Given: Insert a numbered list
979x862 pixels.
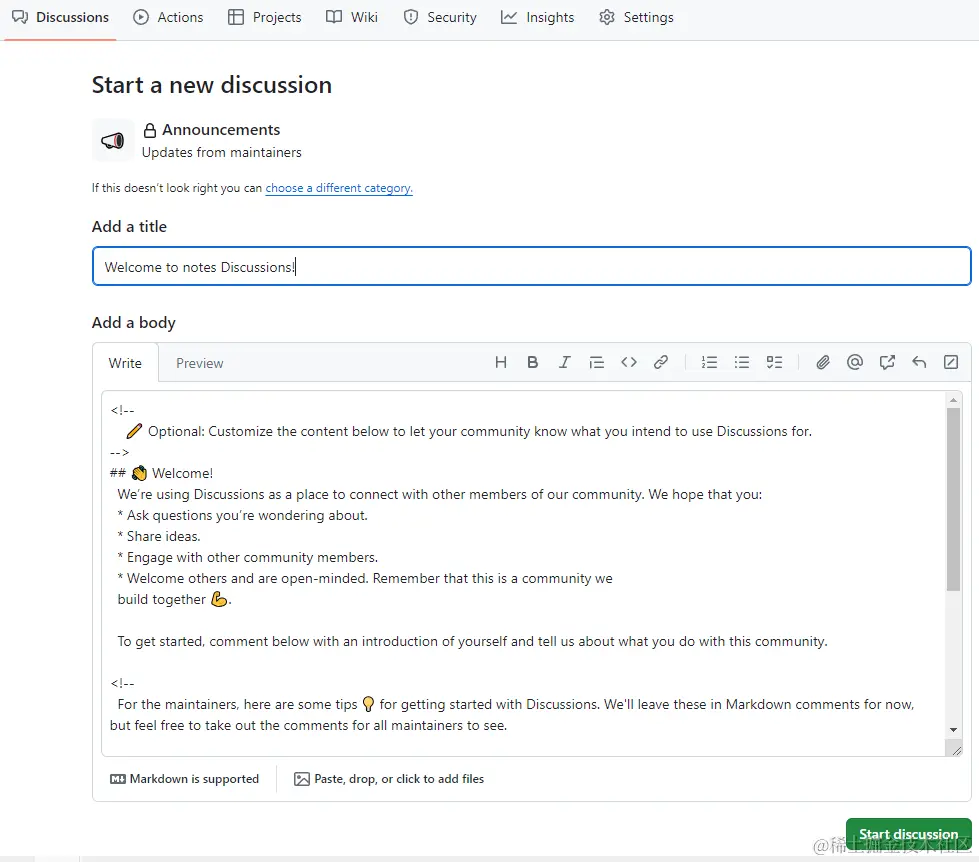Looking at the screenshot, I should (x=709, y=363).
